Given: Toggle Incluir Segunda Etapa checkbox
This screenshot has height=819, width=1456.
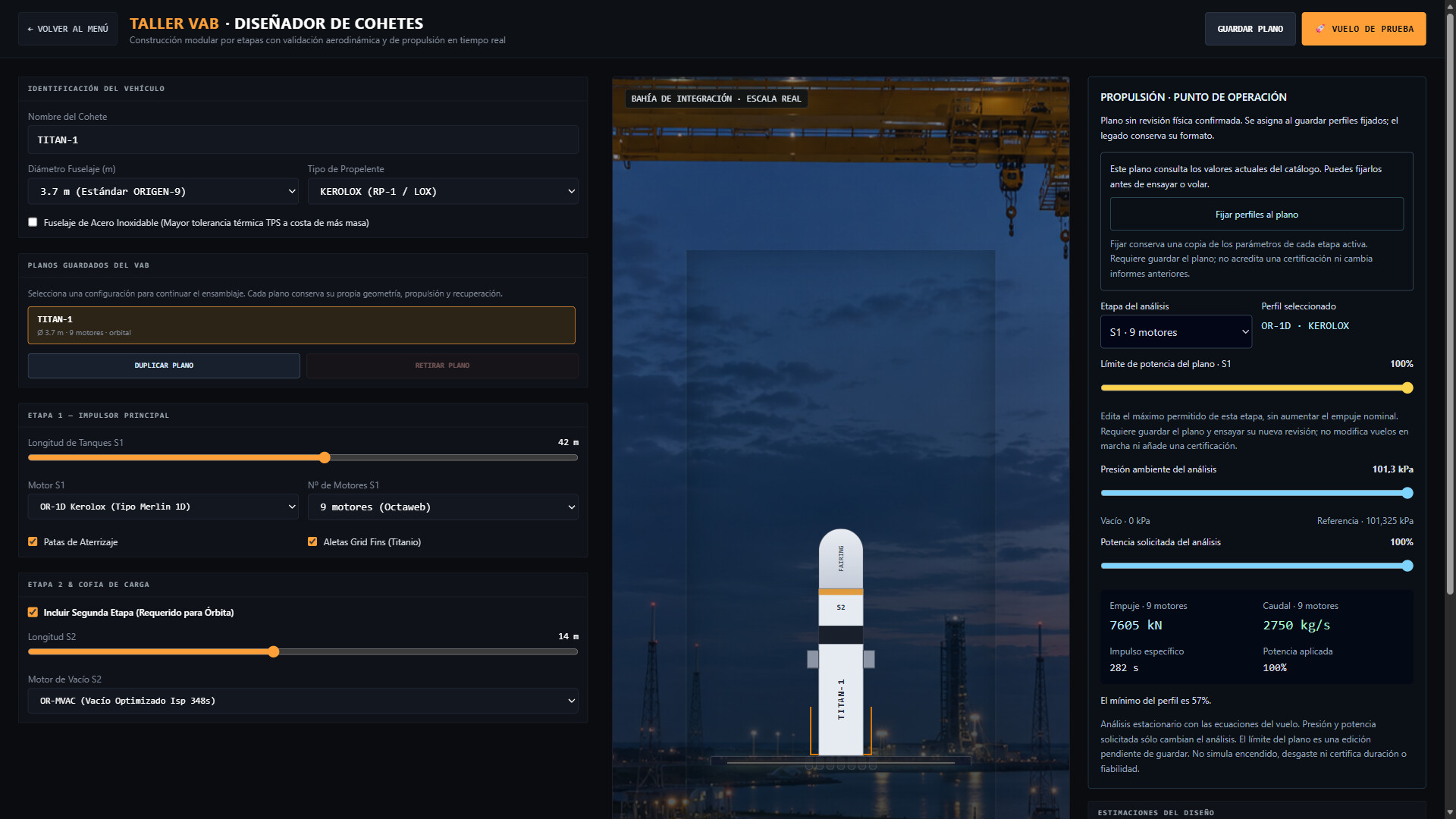Looking at the screenshot, I should [33, 612].
